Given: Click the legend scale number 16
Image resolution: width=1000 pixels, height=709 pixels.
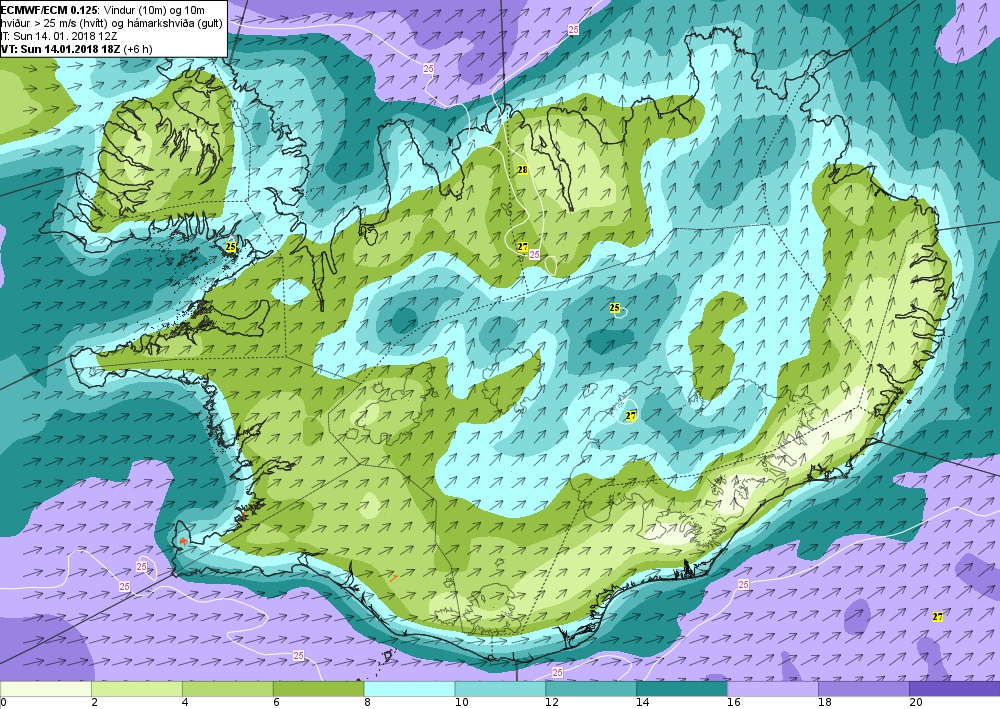Looking at the screenshot, I should [x=733, y=703].
